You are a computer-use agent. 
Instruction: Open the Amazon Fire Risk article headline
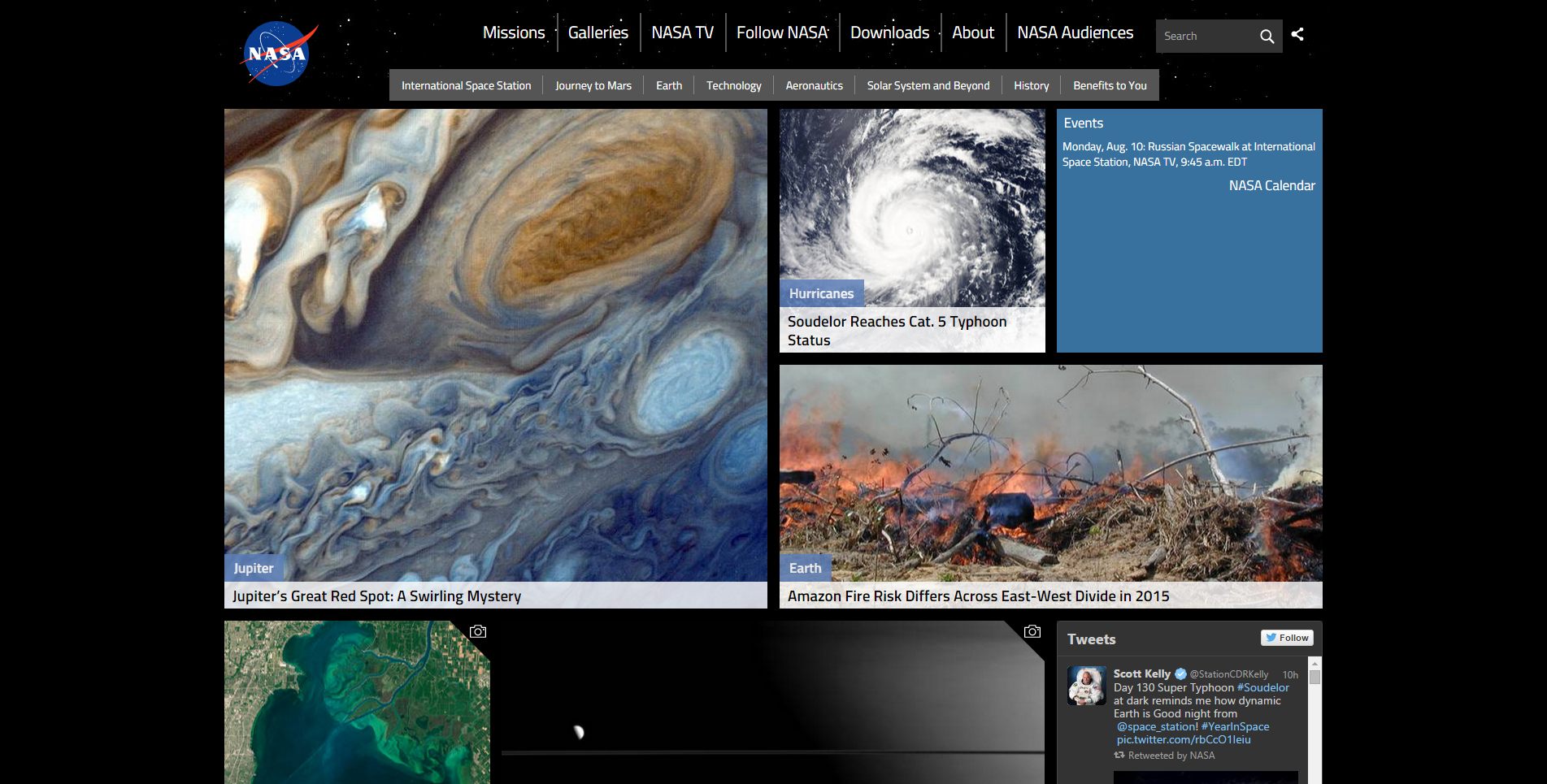click(978, 596)
